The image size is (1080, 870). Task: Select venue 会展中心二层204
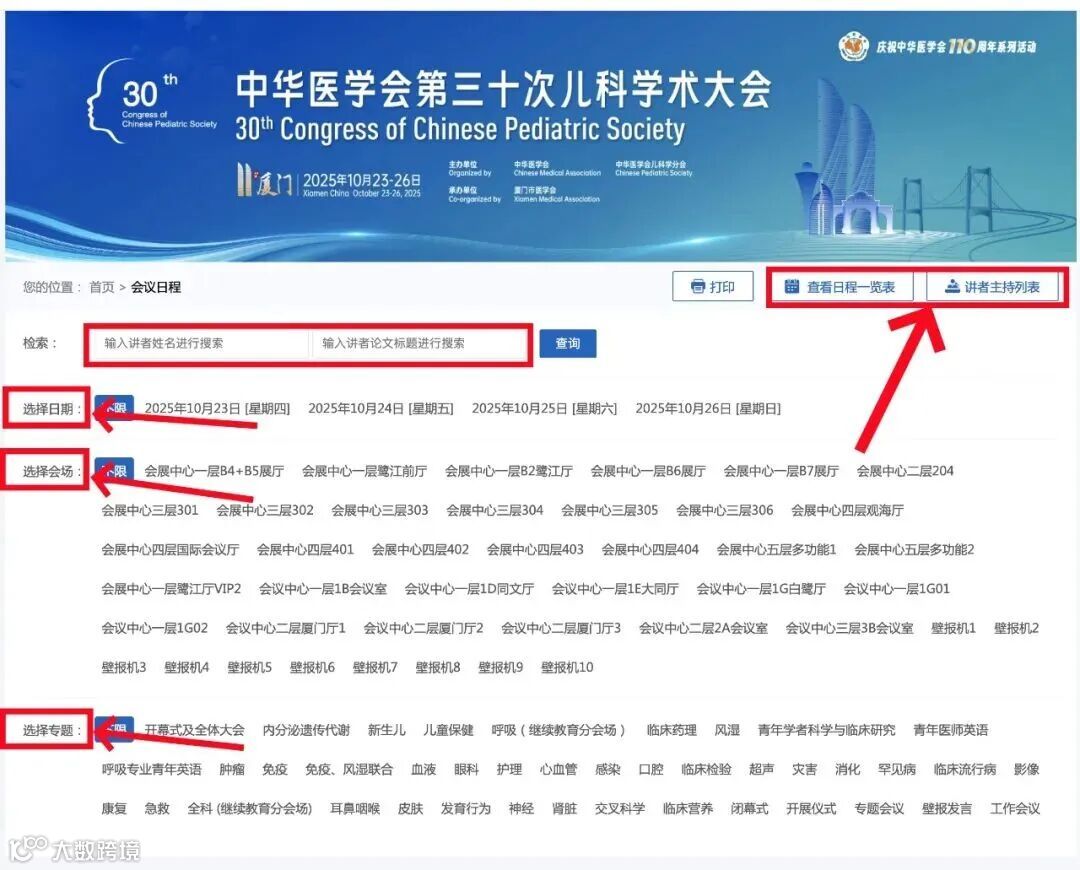click(905, 471)
